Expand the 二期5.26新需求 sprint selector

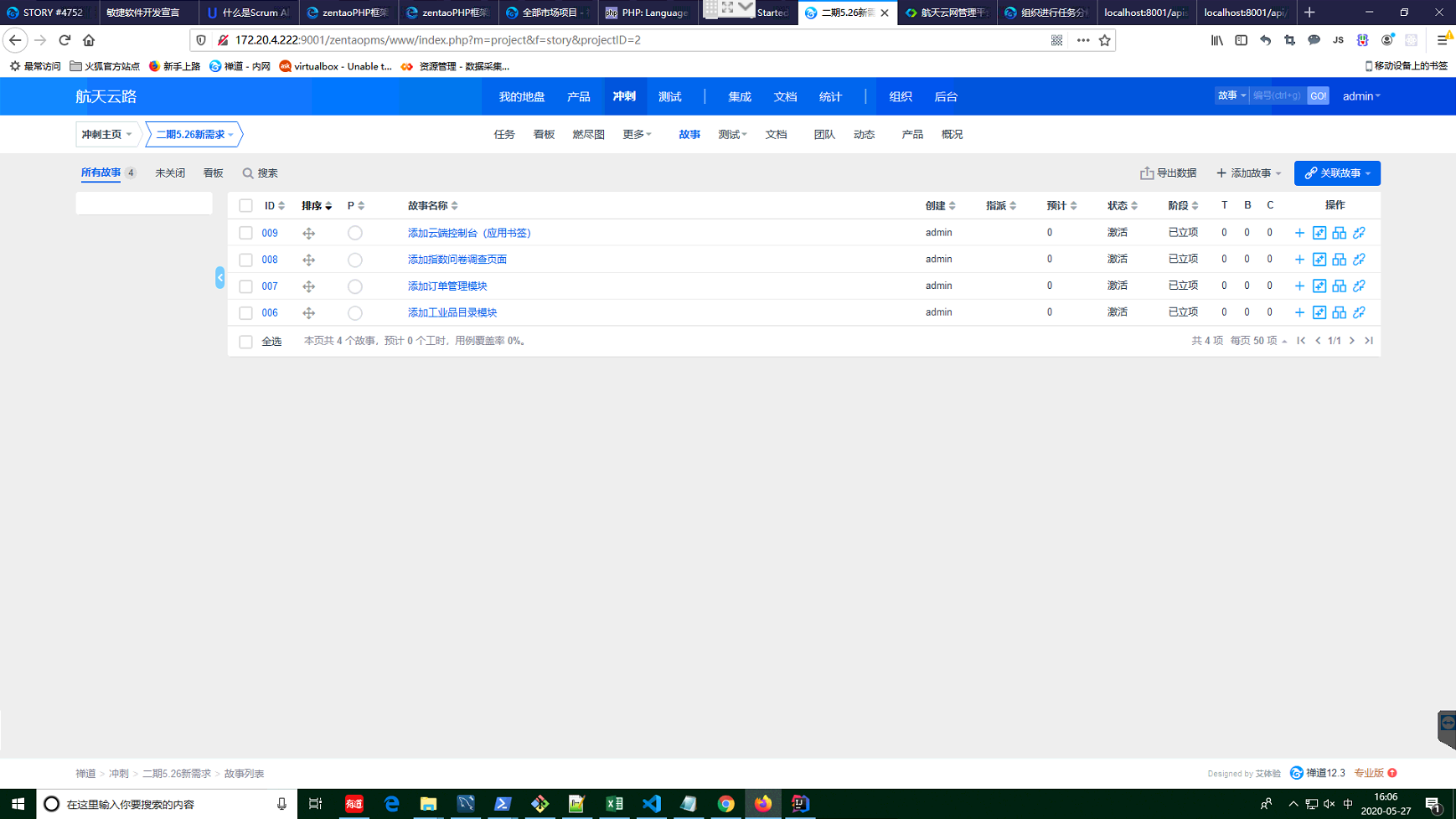click(x=194, y=134)
